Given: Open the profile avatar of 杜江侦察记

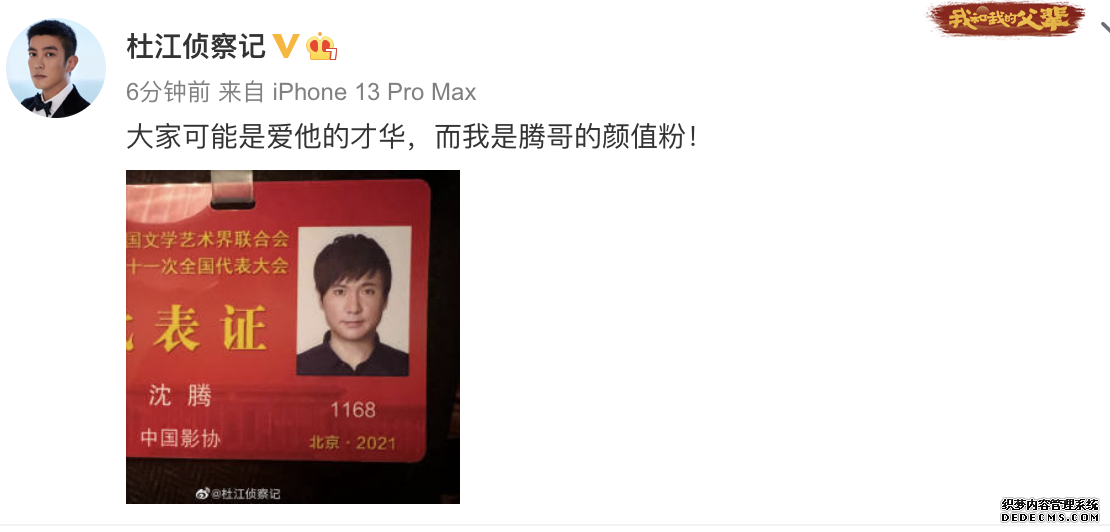Looking at the screenshot, I should 56,69.
